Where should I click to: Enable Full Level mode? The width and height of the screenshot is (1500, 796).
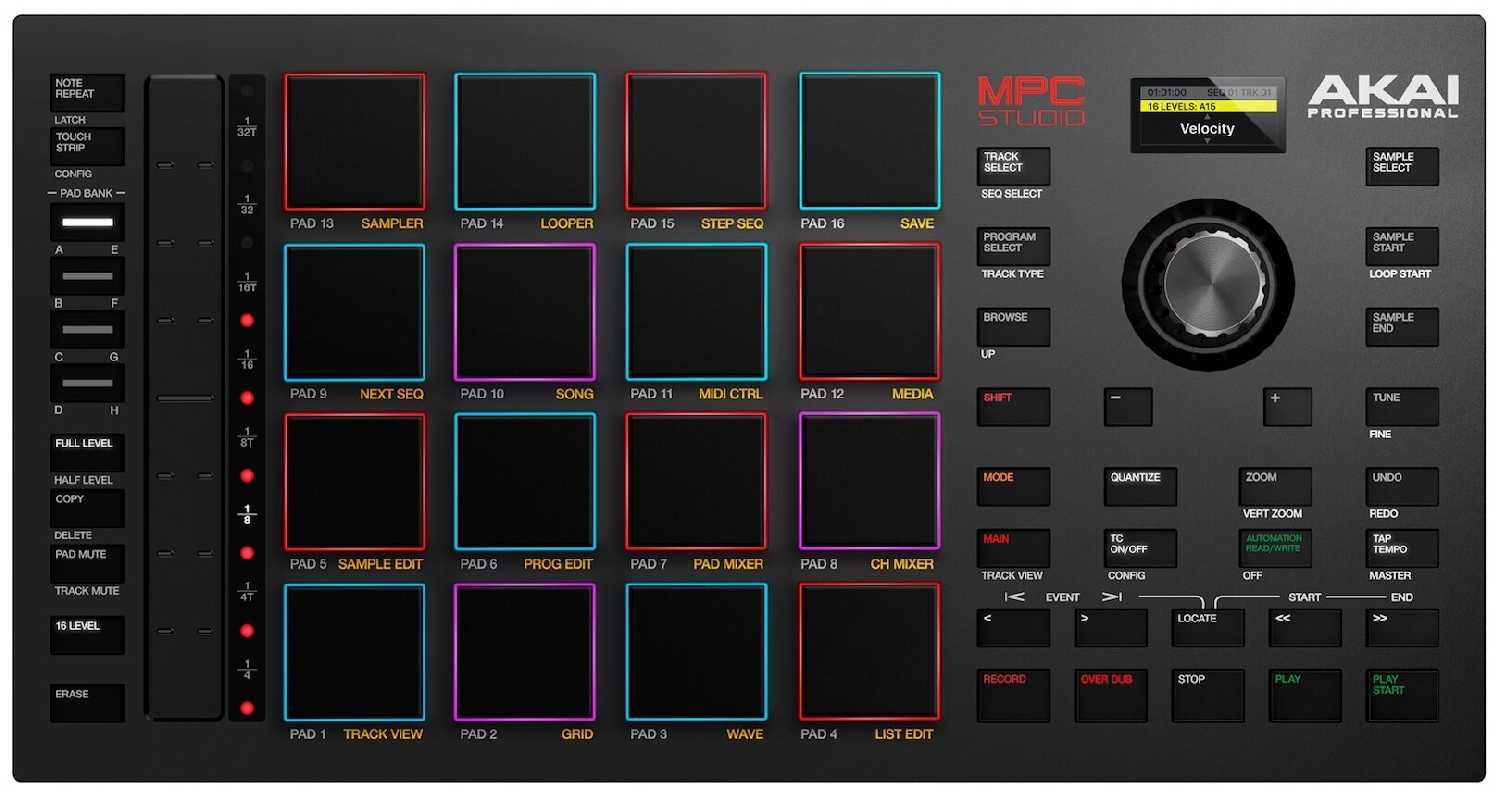pos(87,452)
